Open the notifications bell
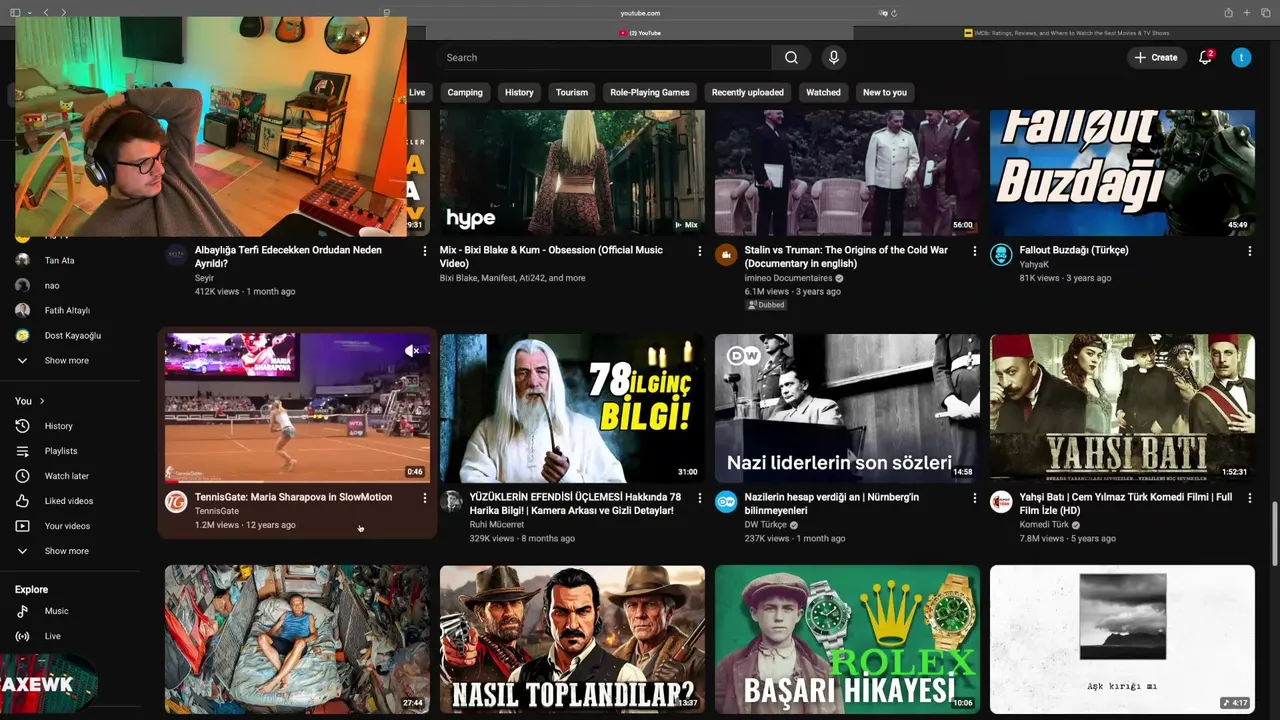This screenshot has width=1280, height=720. [x=1205, y=57]
